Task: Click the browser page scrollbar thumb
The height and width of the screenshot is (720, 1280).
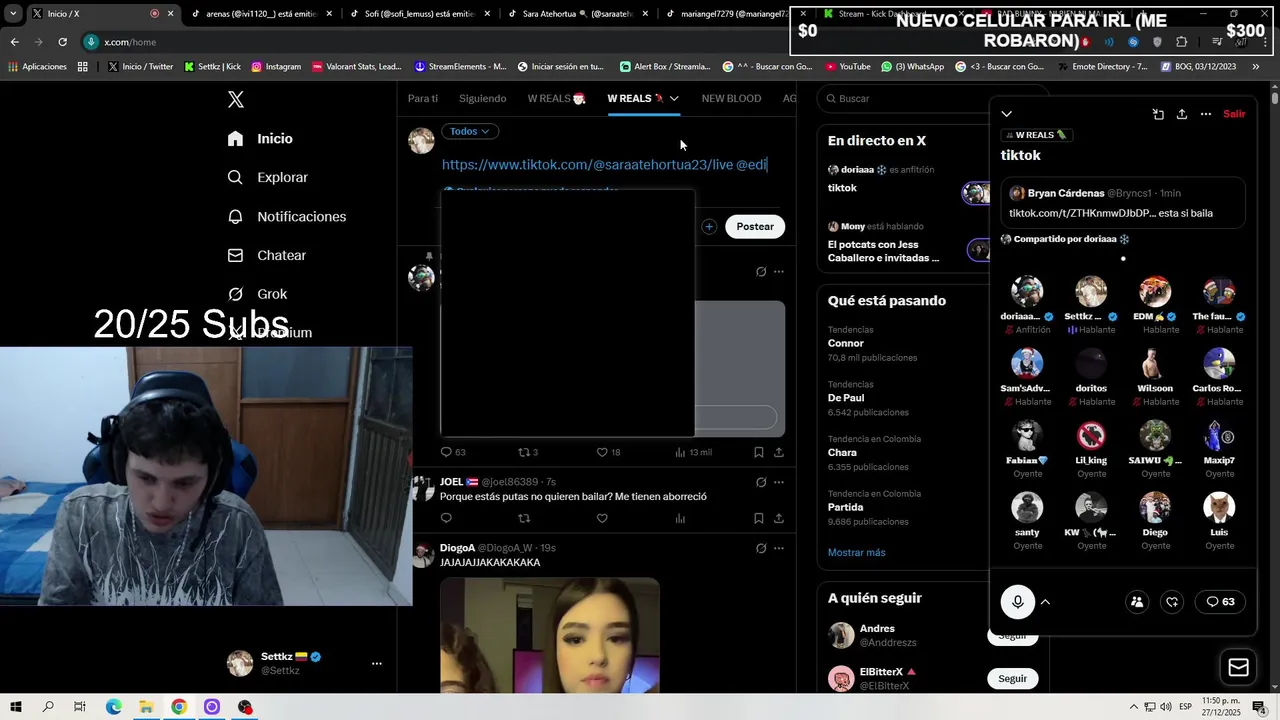Action: 1275,98
